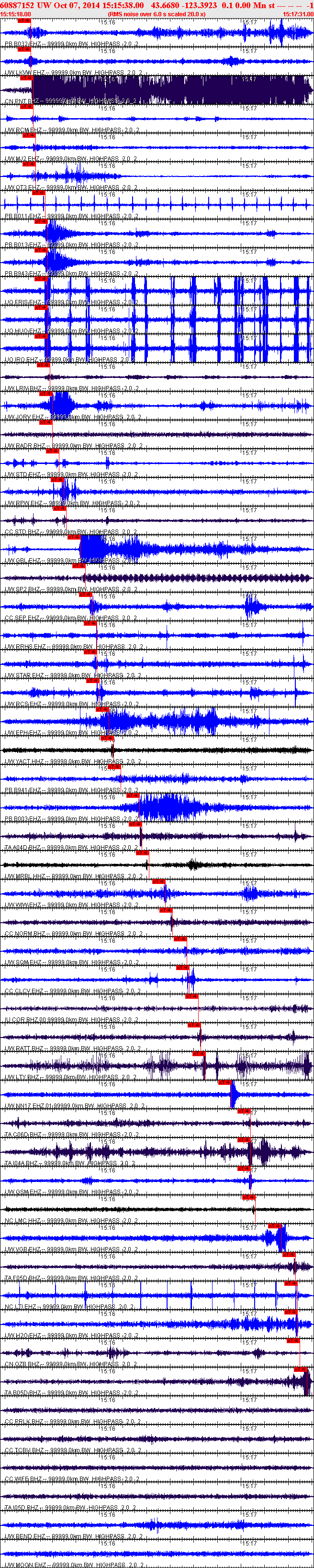Click the red pick marker on UW VGB trace

pyautogui.click(x=274, y=1226)
